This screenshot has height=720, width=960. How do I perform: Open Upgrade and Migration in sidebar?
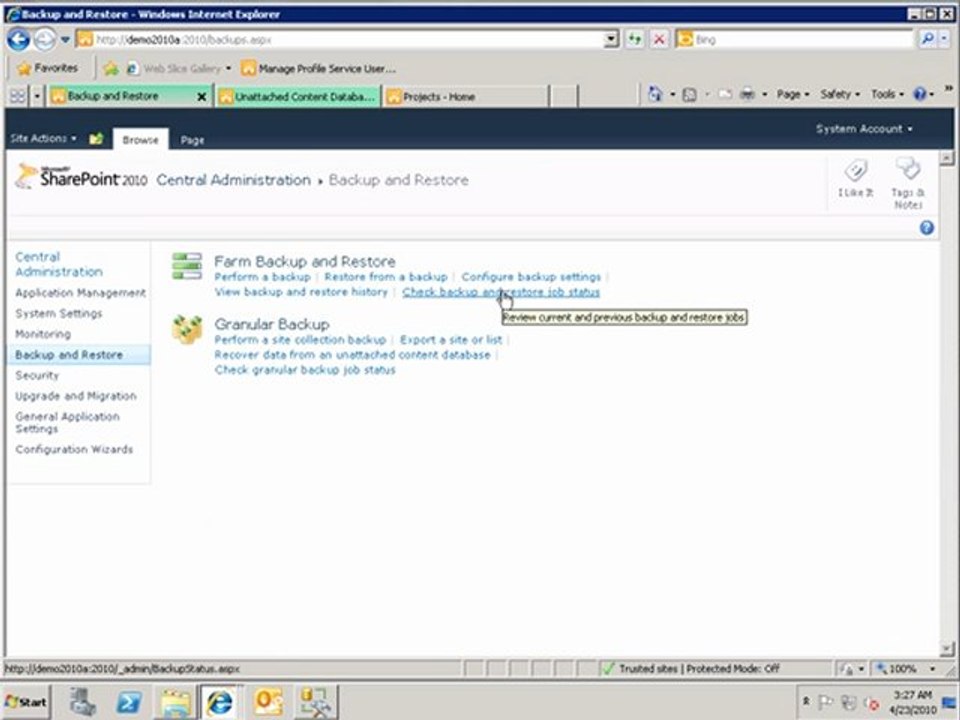pyautogui.click(x=75, y=396)
